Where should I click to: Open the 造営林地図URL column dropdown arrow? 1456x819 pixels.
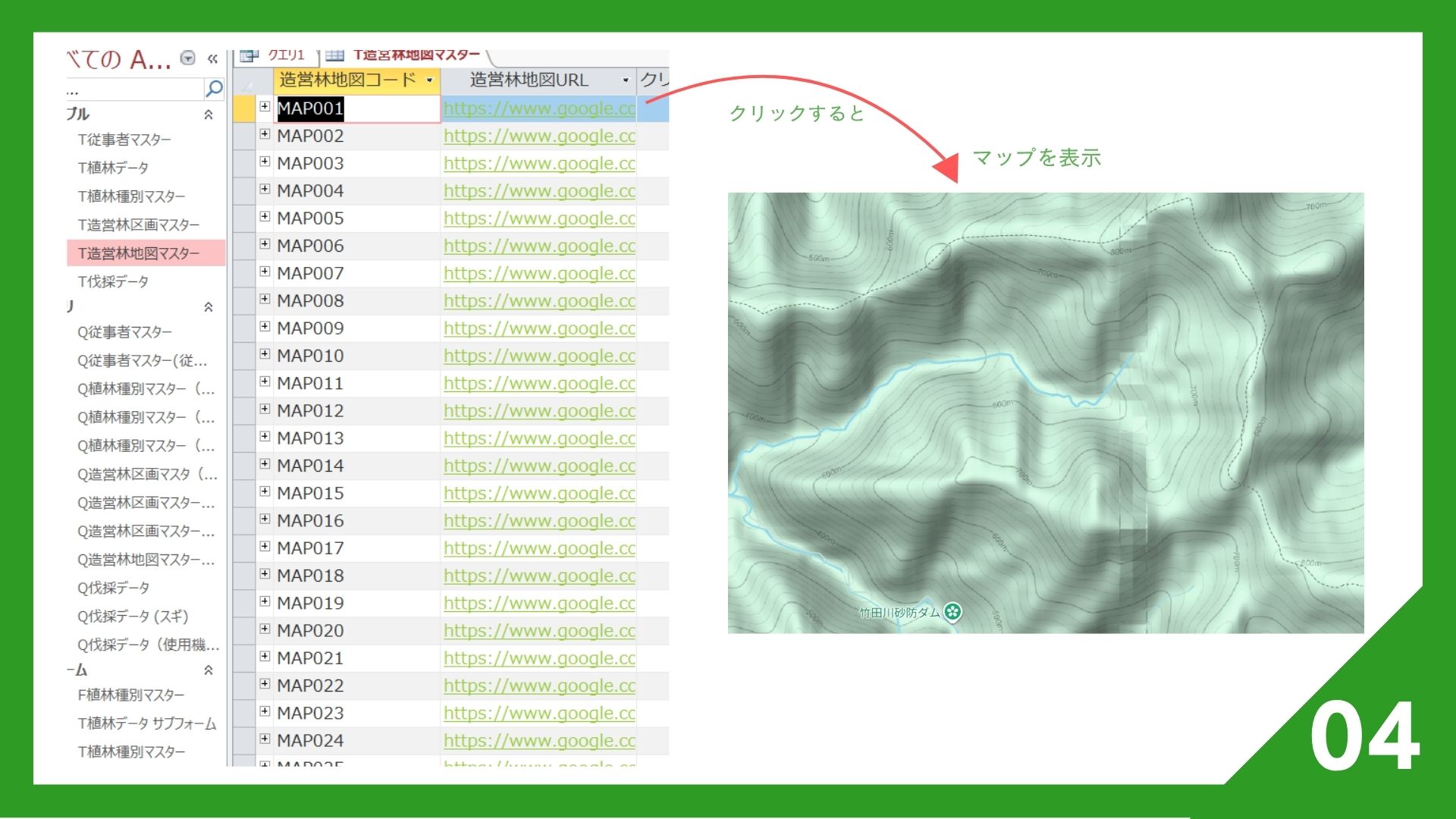pos(625,80)
